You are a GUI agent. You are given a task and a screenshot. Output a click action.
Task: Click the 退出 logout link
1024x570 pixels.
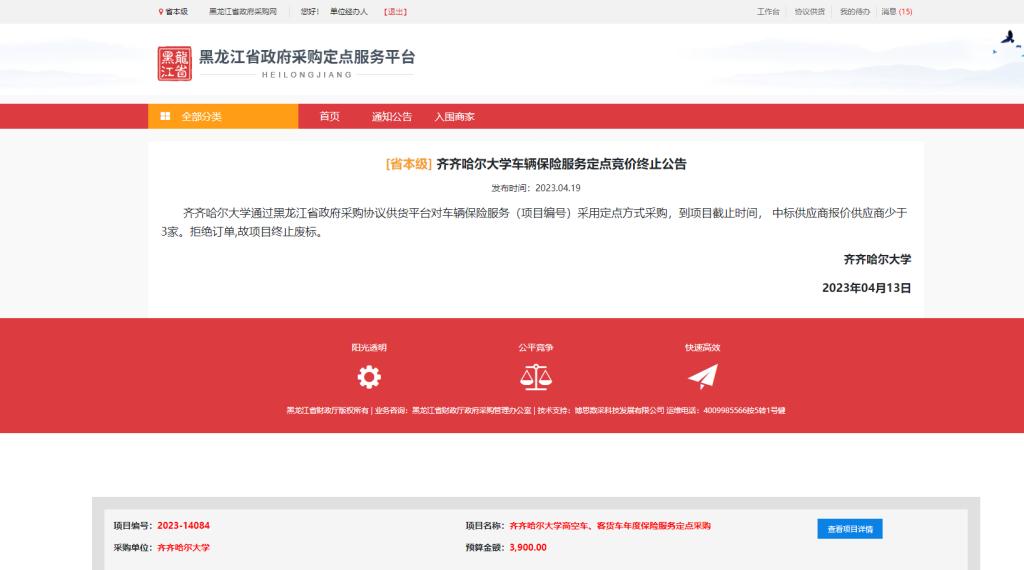(x=395, y=12)
